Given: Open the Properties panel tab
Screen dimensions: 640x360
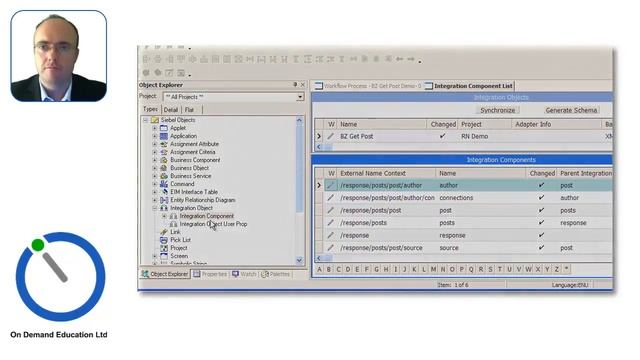Looking at the screenshot, I should [210, 274].
